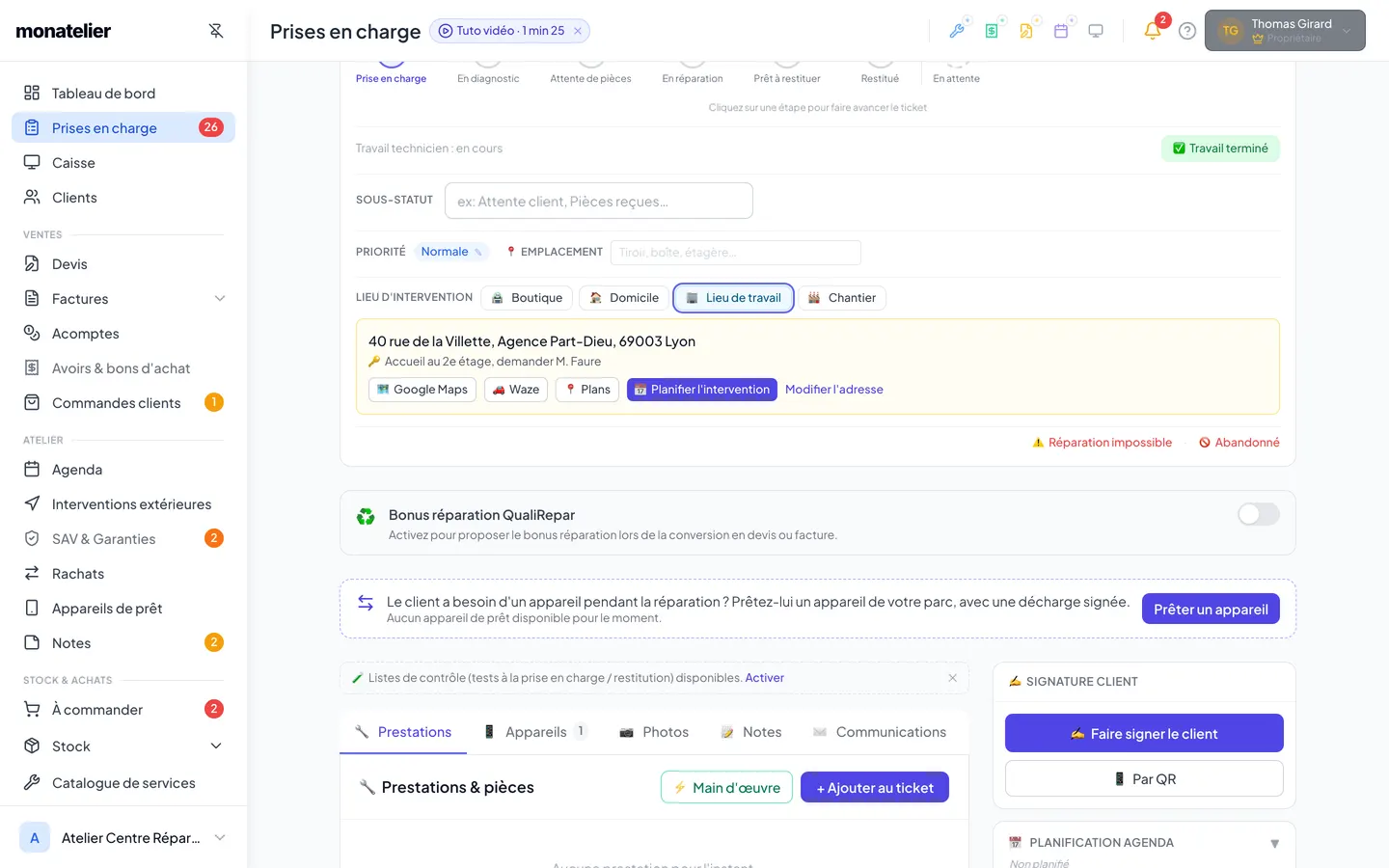Click the purple calendar quick-action icon

pyautogui.click(x=1061, y=31)
